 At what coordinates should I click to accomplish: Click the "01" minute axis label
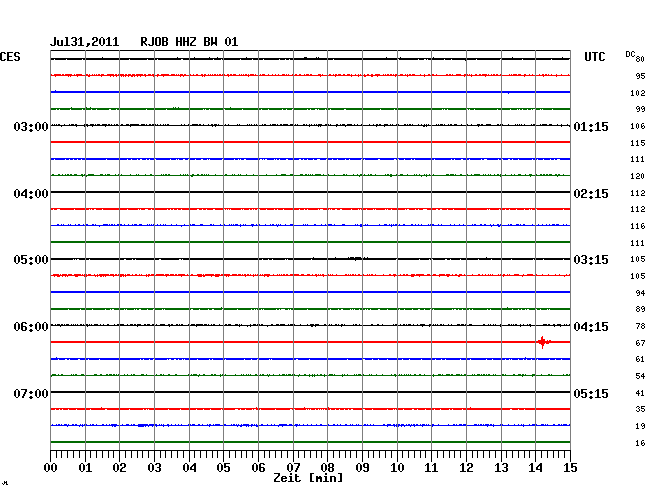[x=85, y=467]
